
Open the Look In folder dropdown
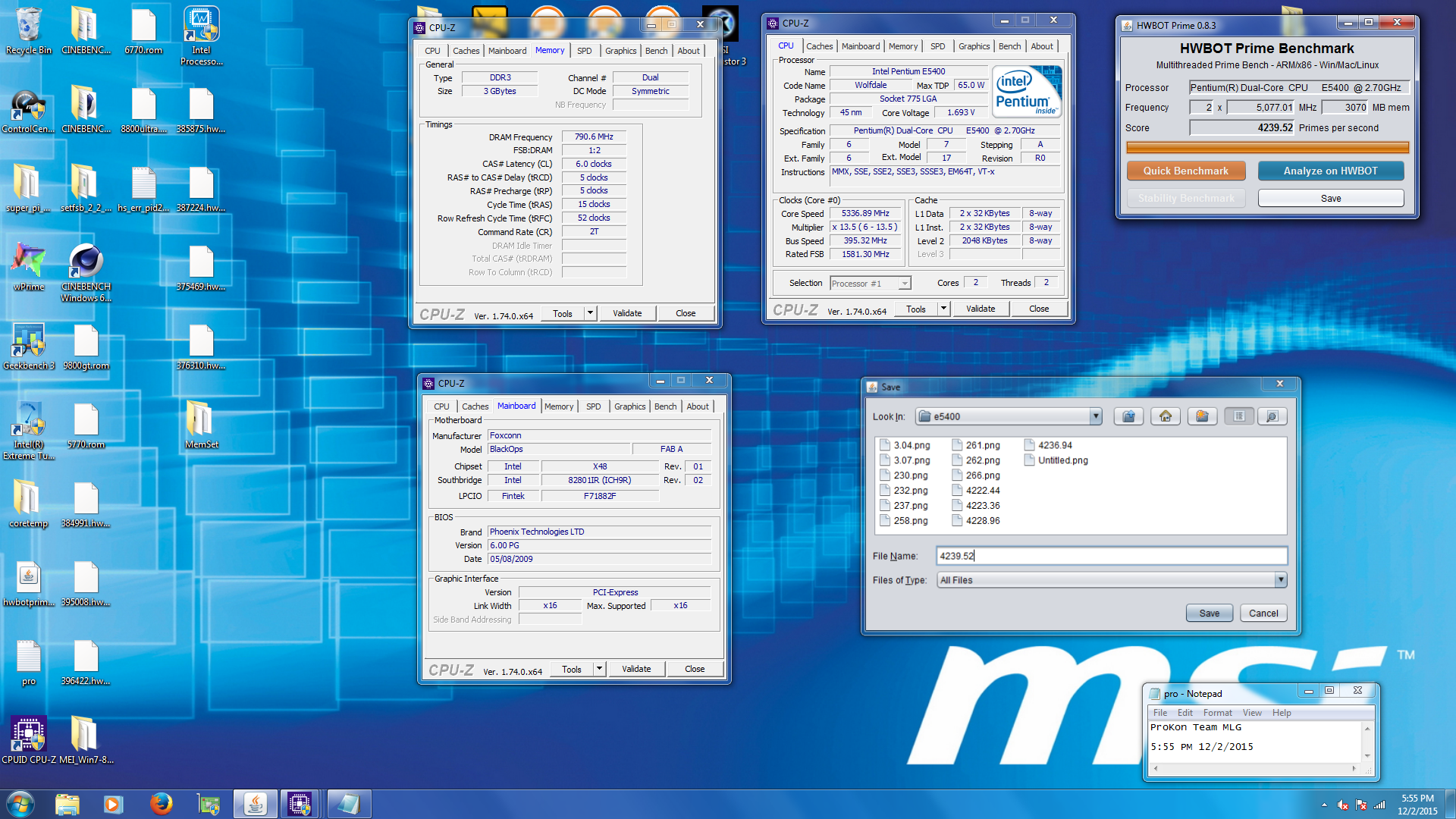[1095, 416]
